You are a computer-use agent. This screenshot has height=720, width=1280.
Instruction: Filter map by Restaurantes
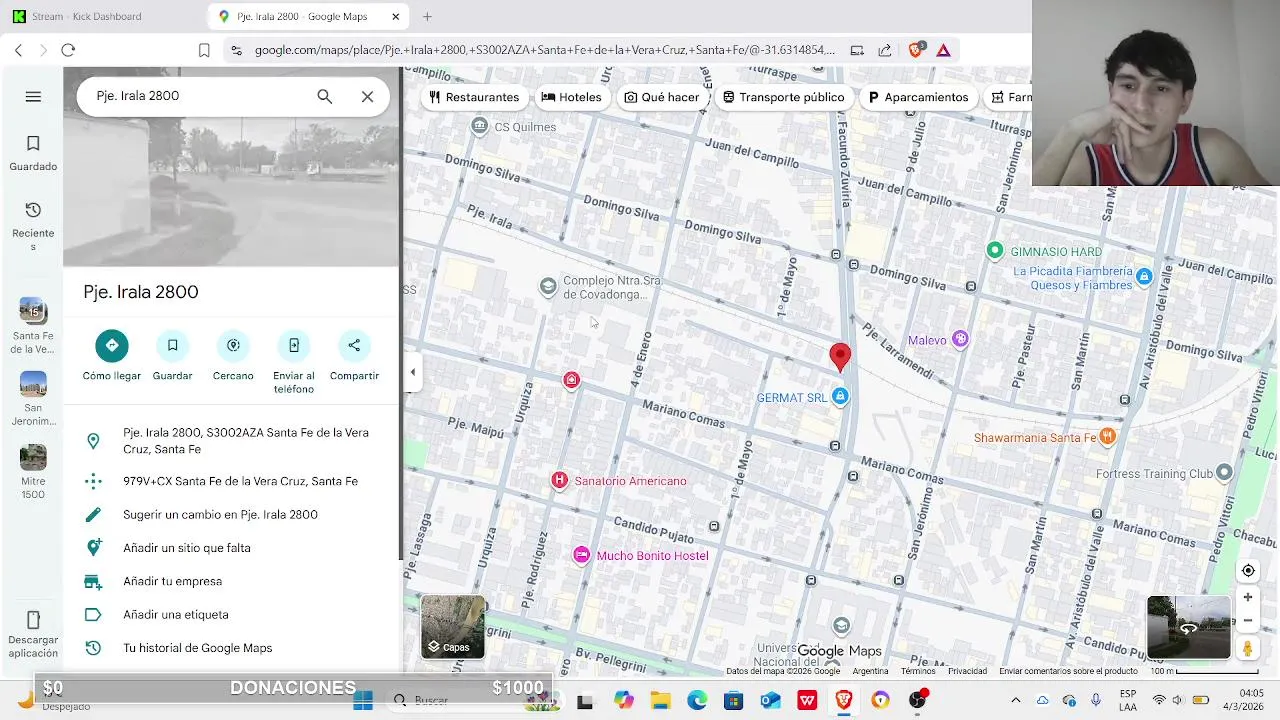[474, 97]
